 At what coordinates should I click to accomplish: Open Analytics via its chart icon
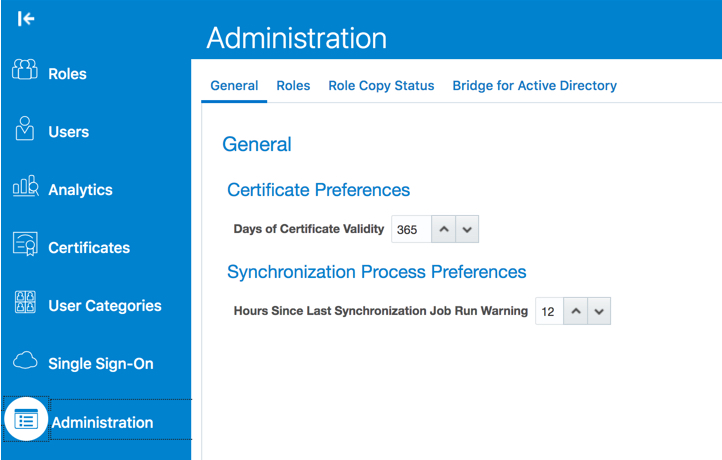pyautogui.click(x=25, y=187)
